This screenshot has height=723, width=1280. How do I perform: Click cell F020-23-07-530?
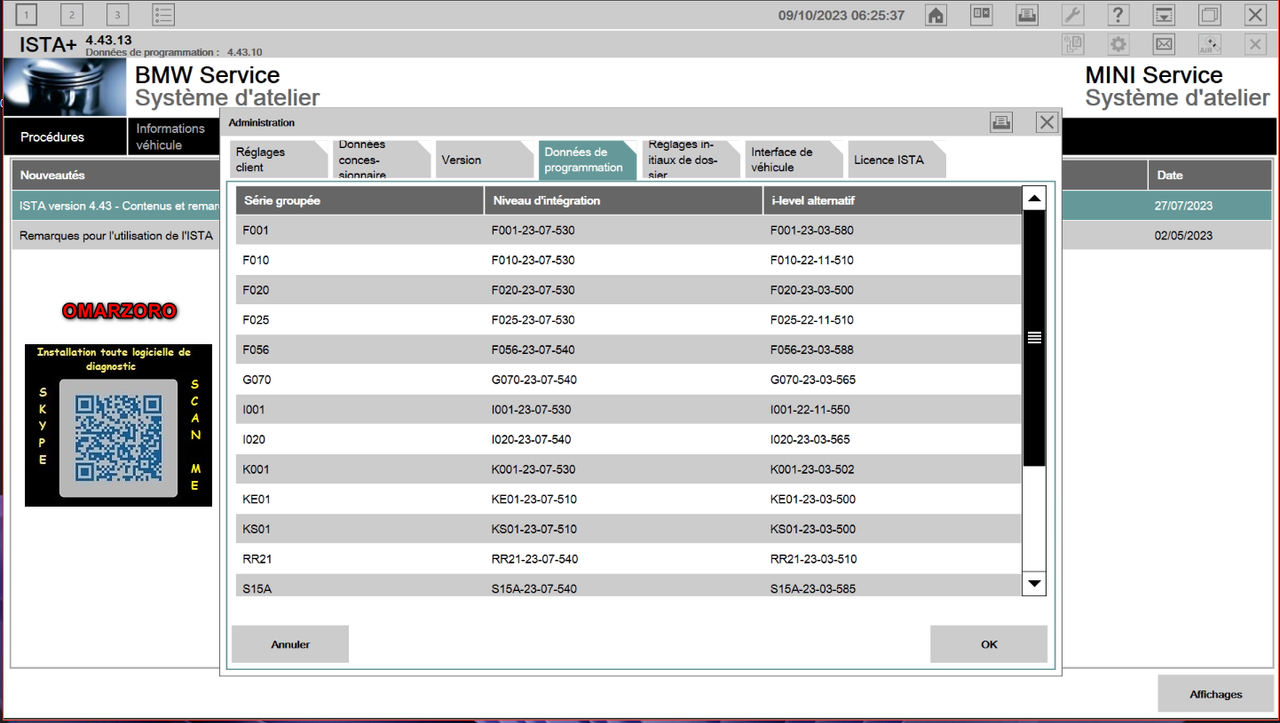coord(533,290)
